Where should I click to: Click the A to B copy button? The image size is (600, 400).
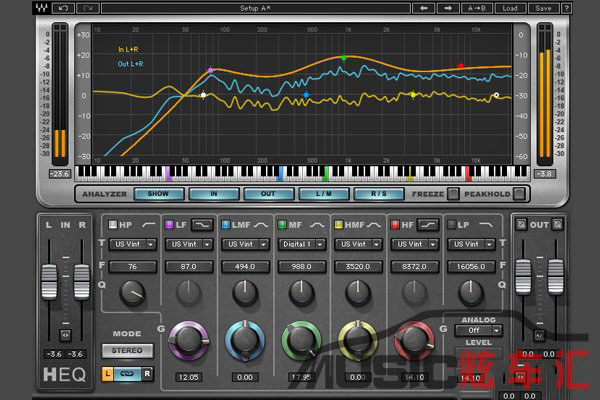click(477, 8)
